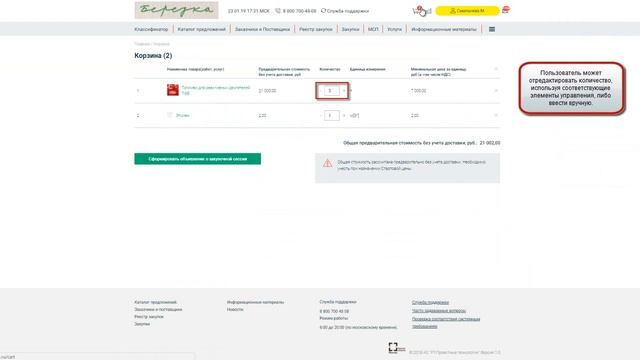Open the hamburger menu icon

pos(492,29)
